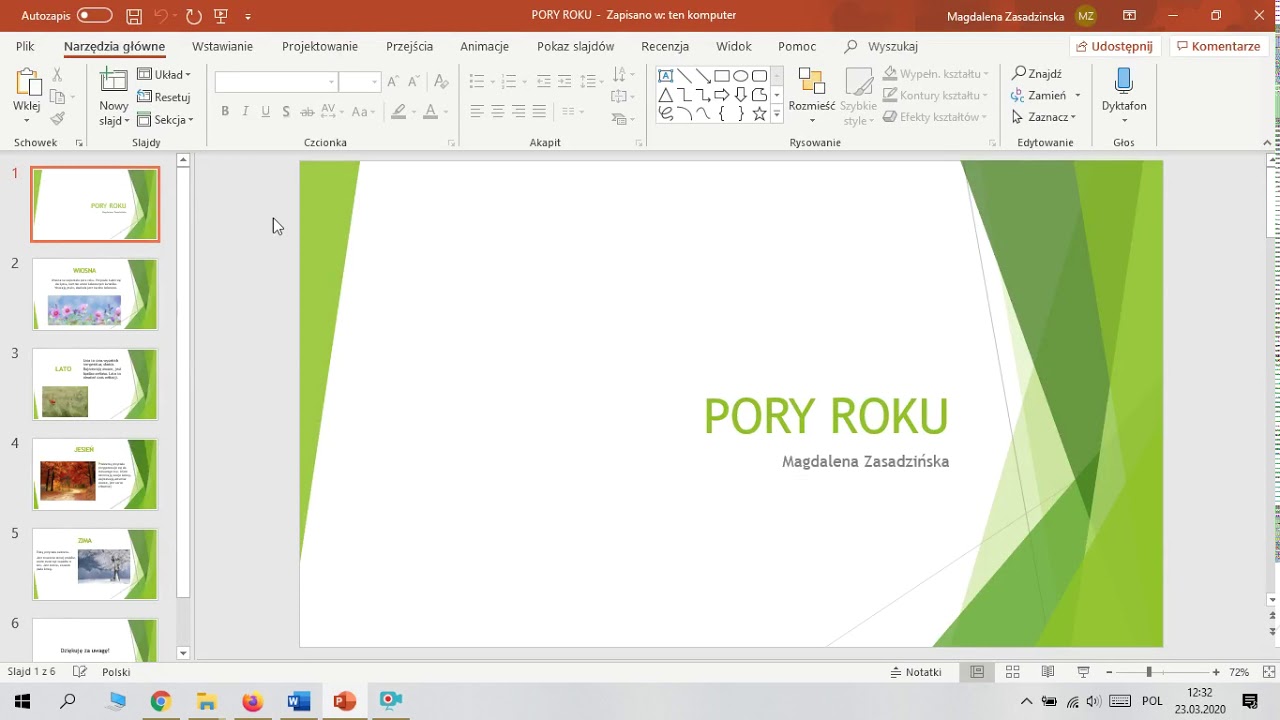Switch to Reading view icon
1280x720 pixels.
pos(1048,672)
